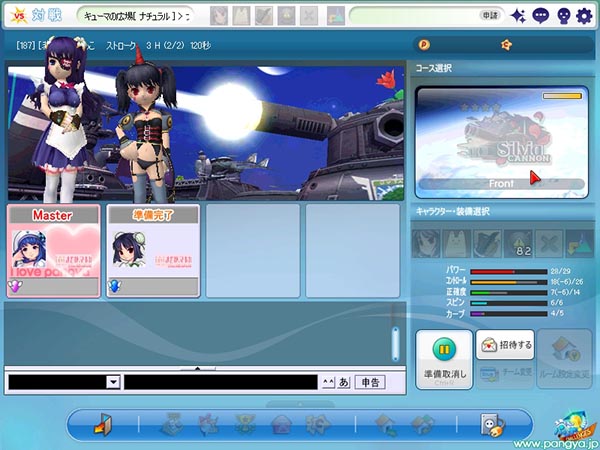Viewport: 600px width, 450px height.
Task: Click the top bar ball item icon
Action: click(x=286, y=16)
